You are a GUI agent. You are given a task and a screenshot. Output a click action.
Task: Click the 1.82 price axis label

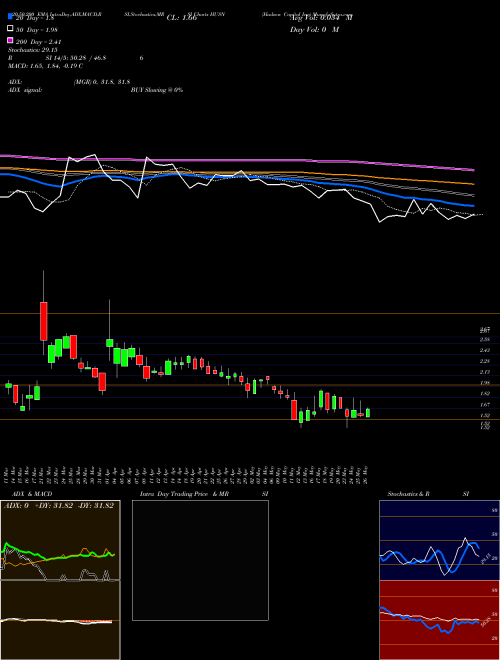(484, 394)
